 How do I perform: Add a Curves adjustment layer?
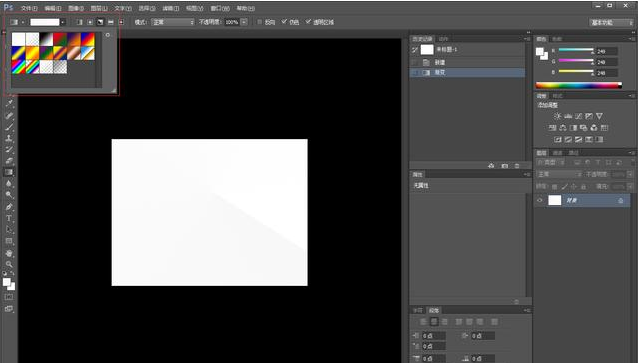pos(578,116)
